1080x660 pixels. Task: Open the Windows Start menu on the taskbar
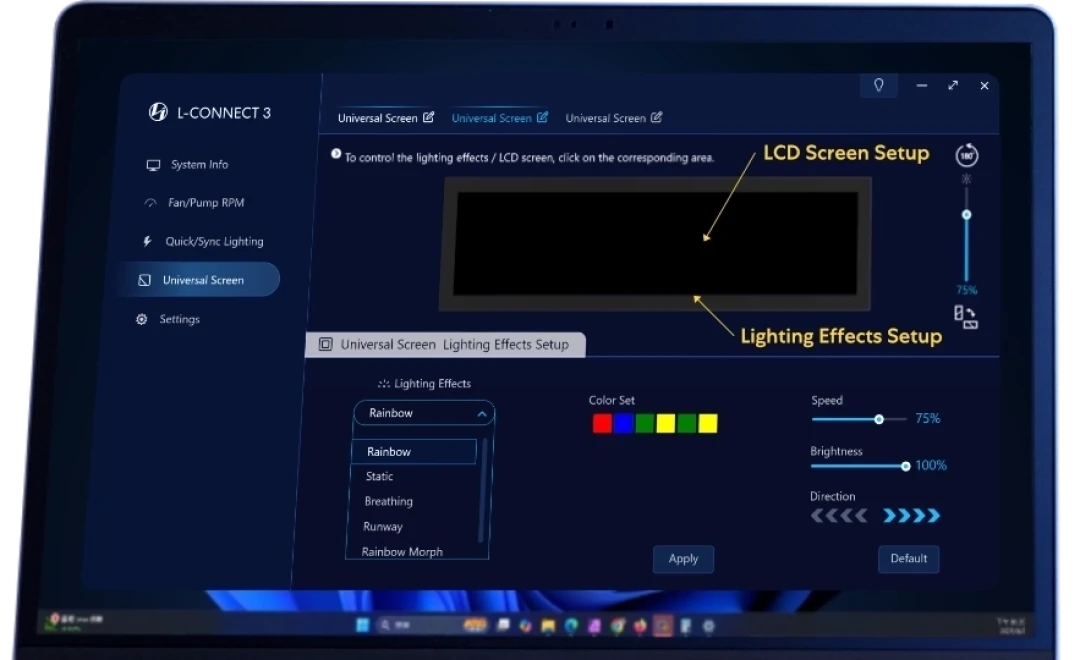362,625
